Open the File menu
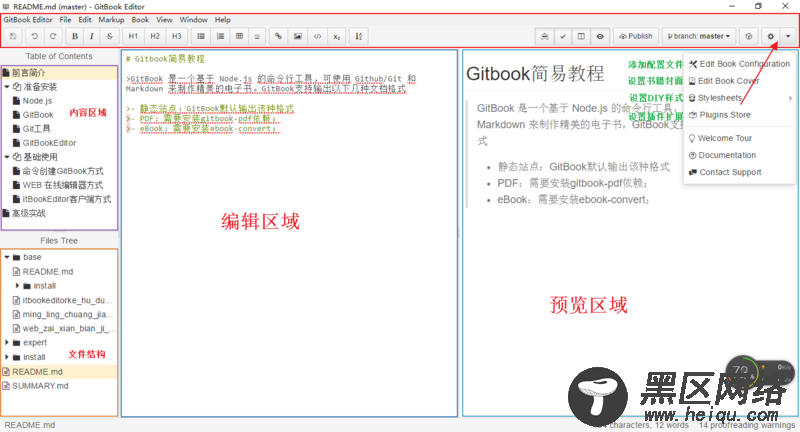Screen dimensions: 800x432 (65, 19)
